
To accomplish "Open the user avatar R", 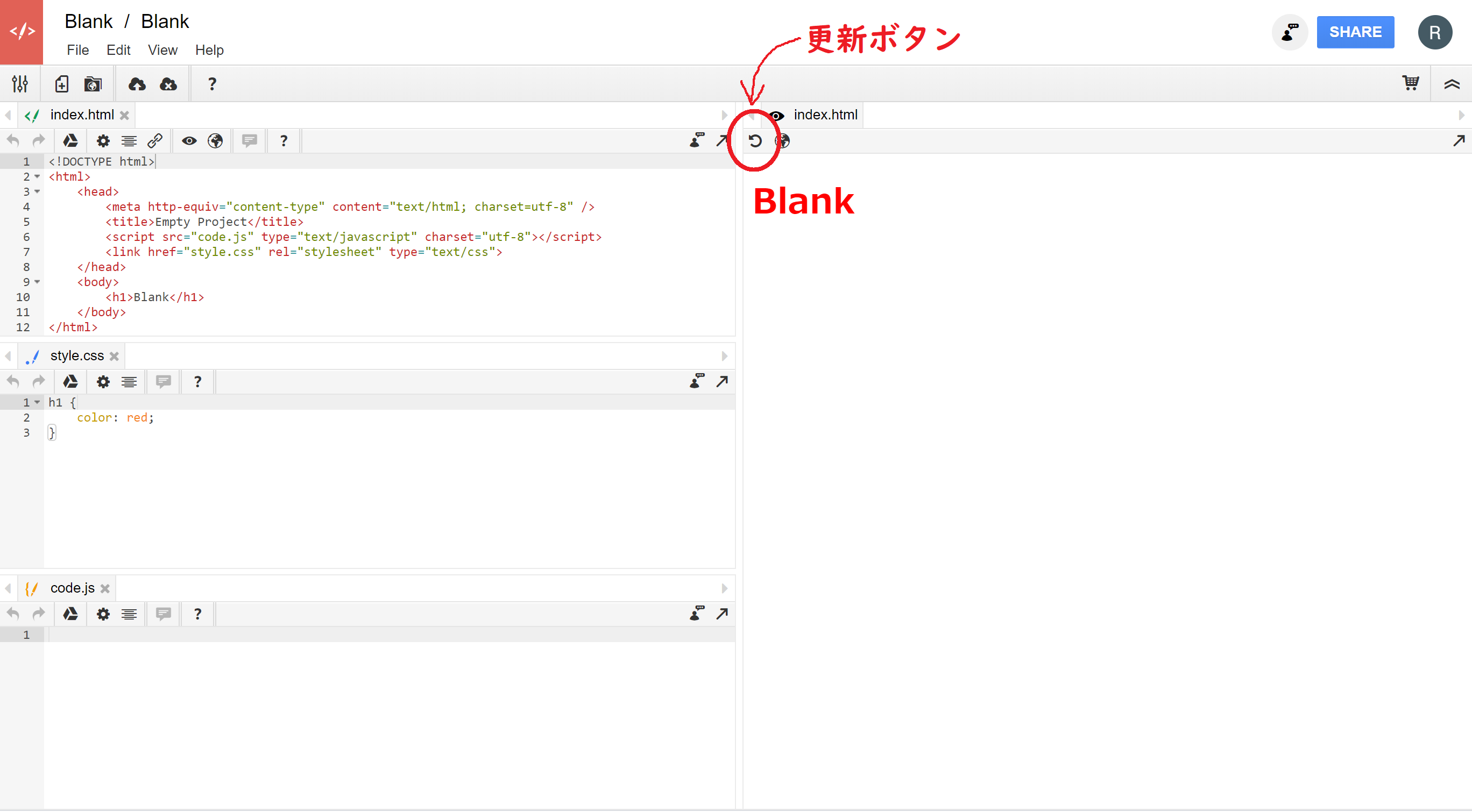I will 1435,32.
